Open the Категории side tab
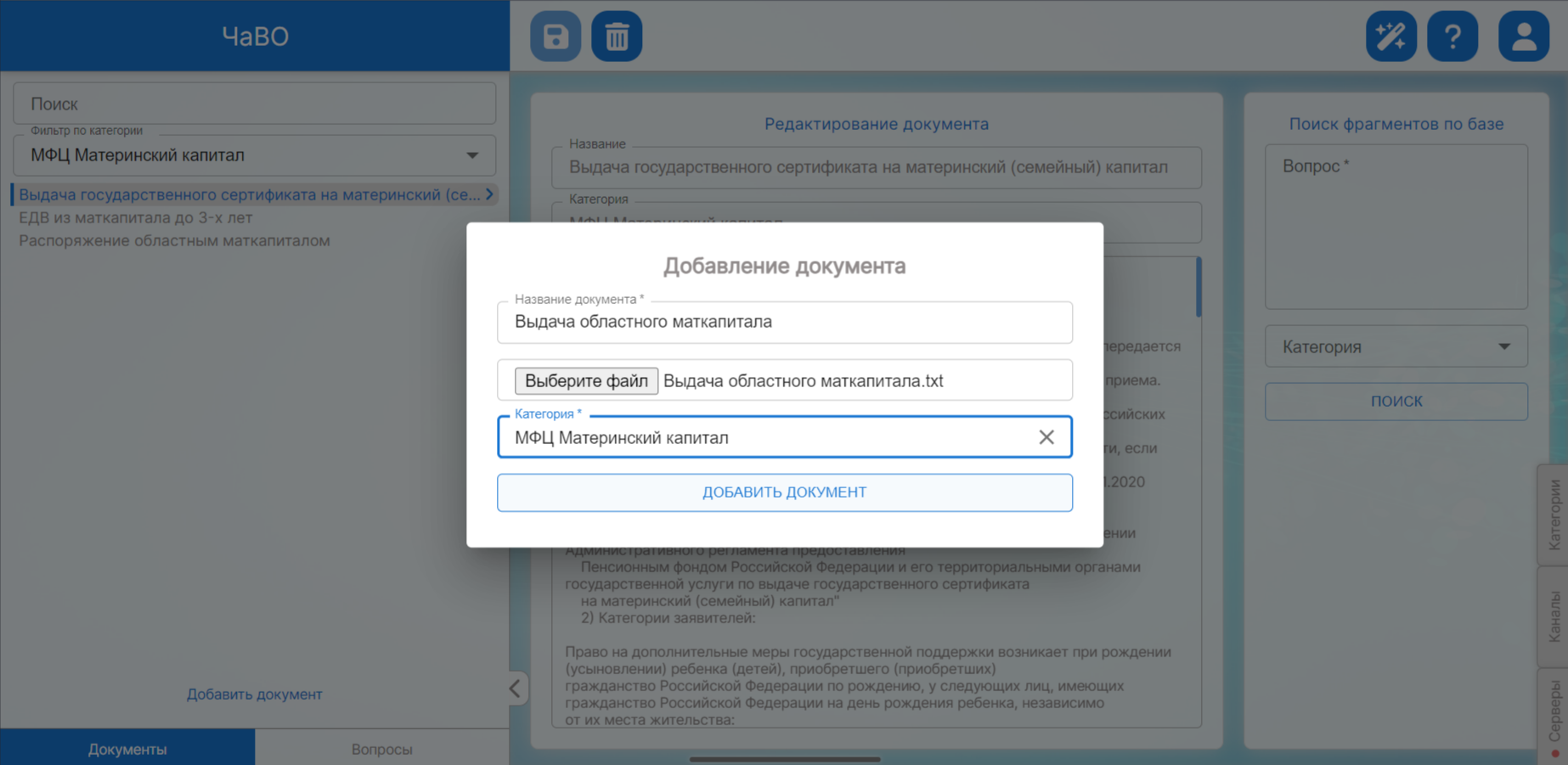 tap(1554, 515)
